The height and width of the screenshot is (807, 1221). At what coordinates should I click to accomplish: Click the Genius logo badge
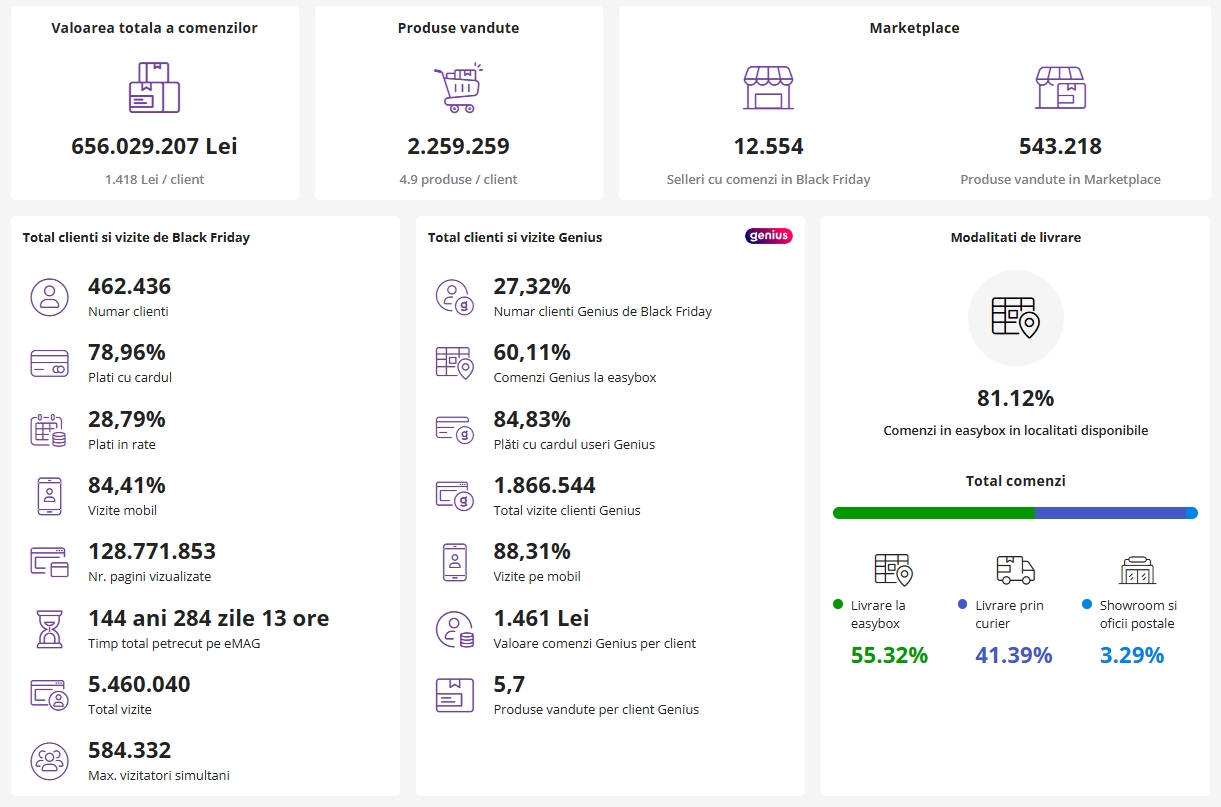point(768,236)
